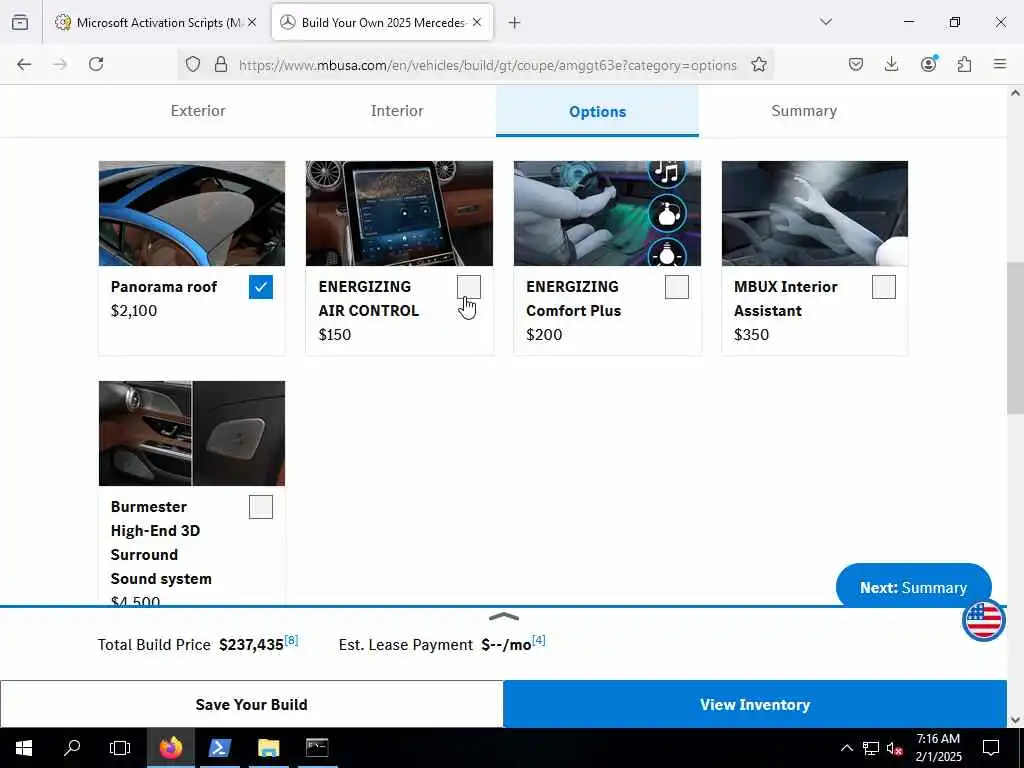Select the Build Your Own Mercedes browser tab
The height and width of the screenshot is (768, 1024).
(382, 22)
